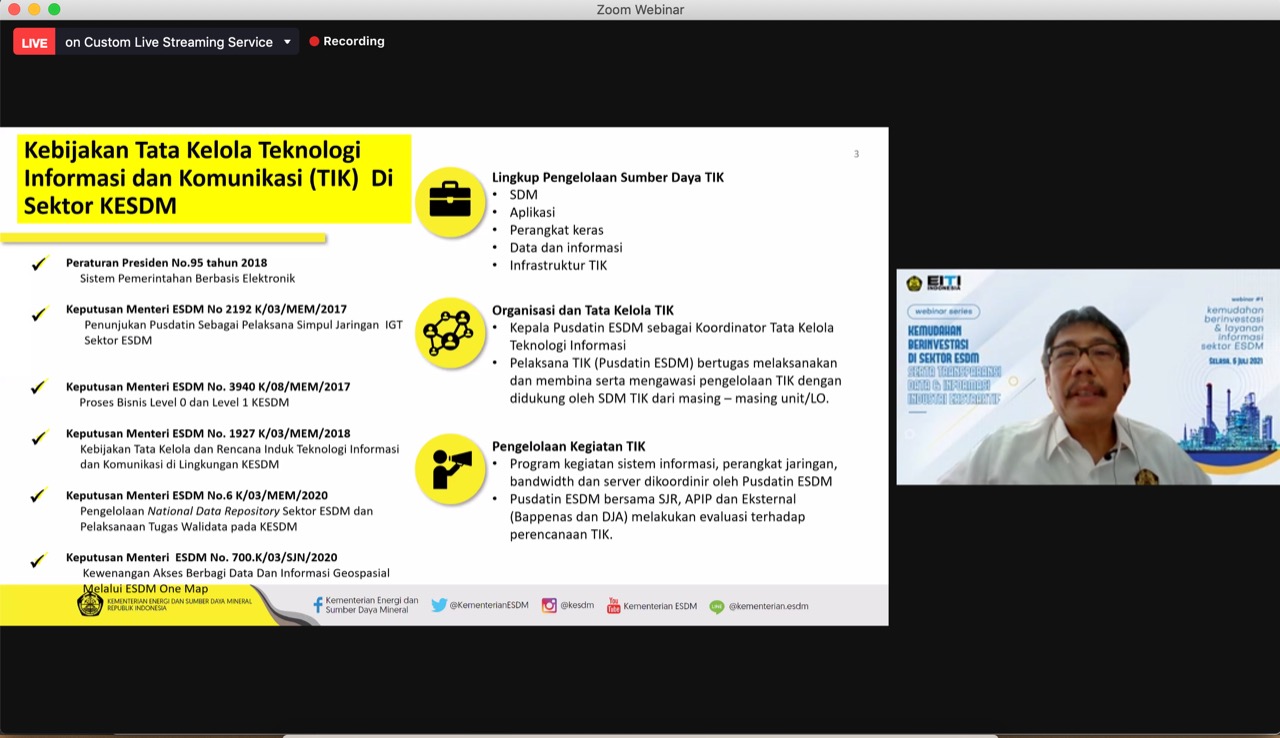
Task: Click the EITI Indonesia logo in the speaker video
Action: point(936,283)
